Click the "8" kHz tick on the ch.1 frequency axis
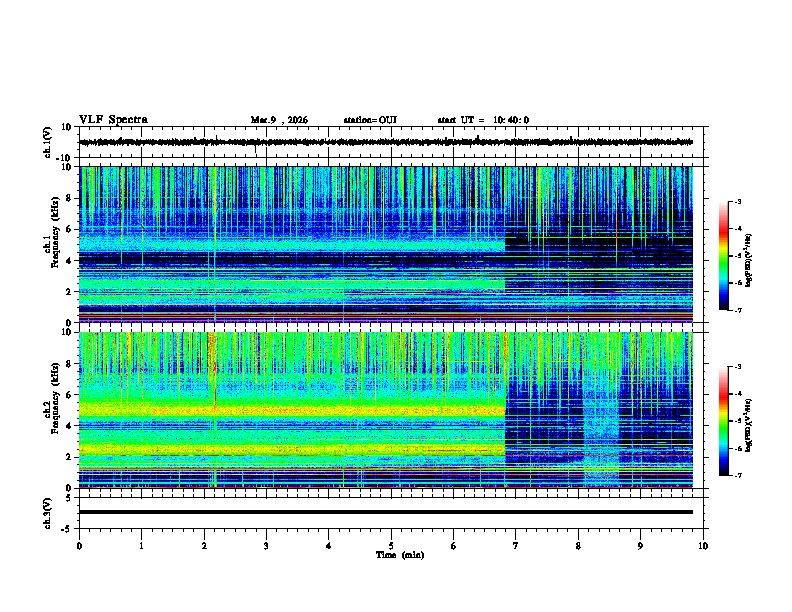Image resolution: width=792 pixels, height=612 pixels. [x=69, y=198]
